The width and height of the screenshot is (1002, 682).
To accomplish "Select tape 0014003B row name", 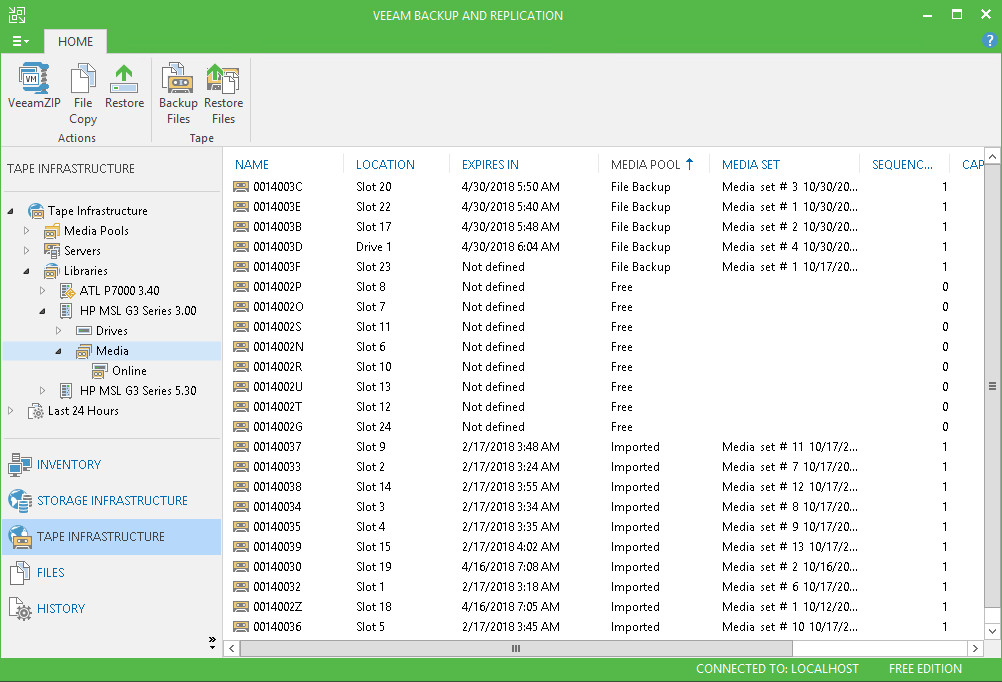I will 277,227.
